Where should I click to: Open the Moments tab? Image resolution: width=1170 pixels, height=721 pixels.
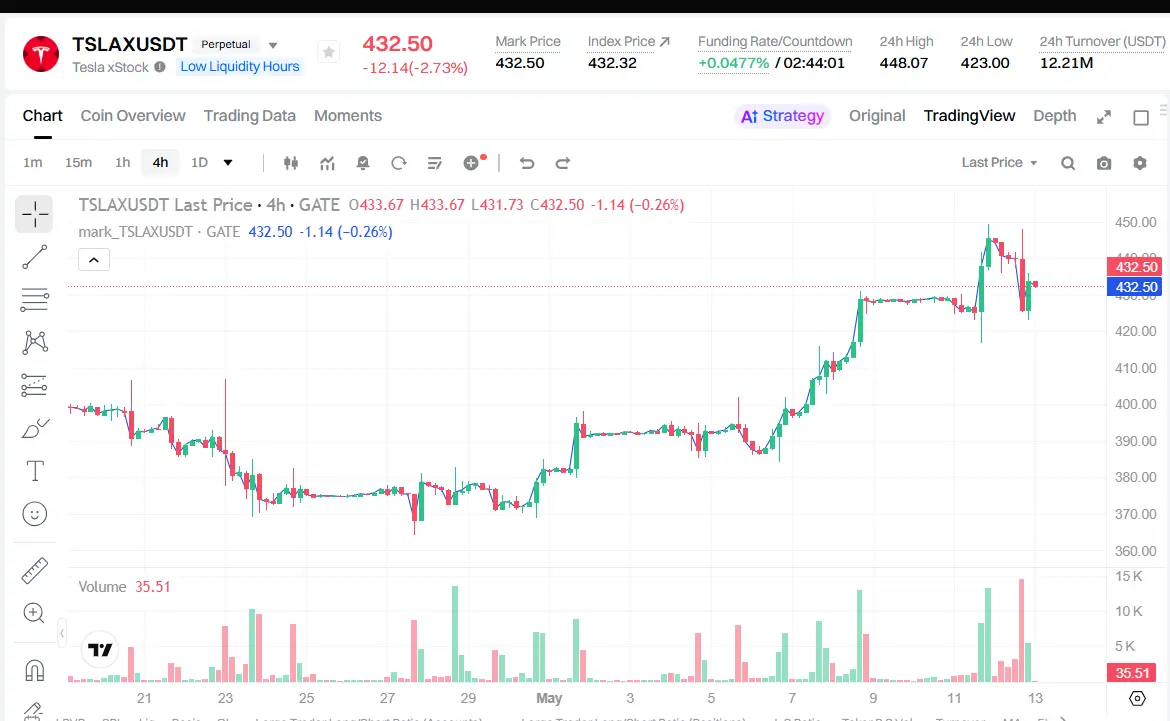[x=348, y=116]
